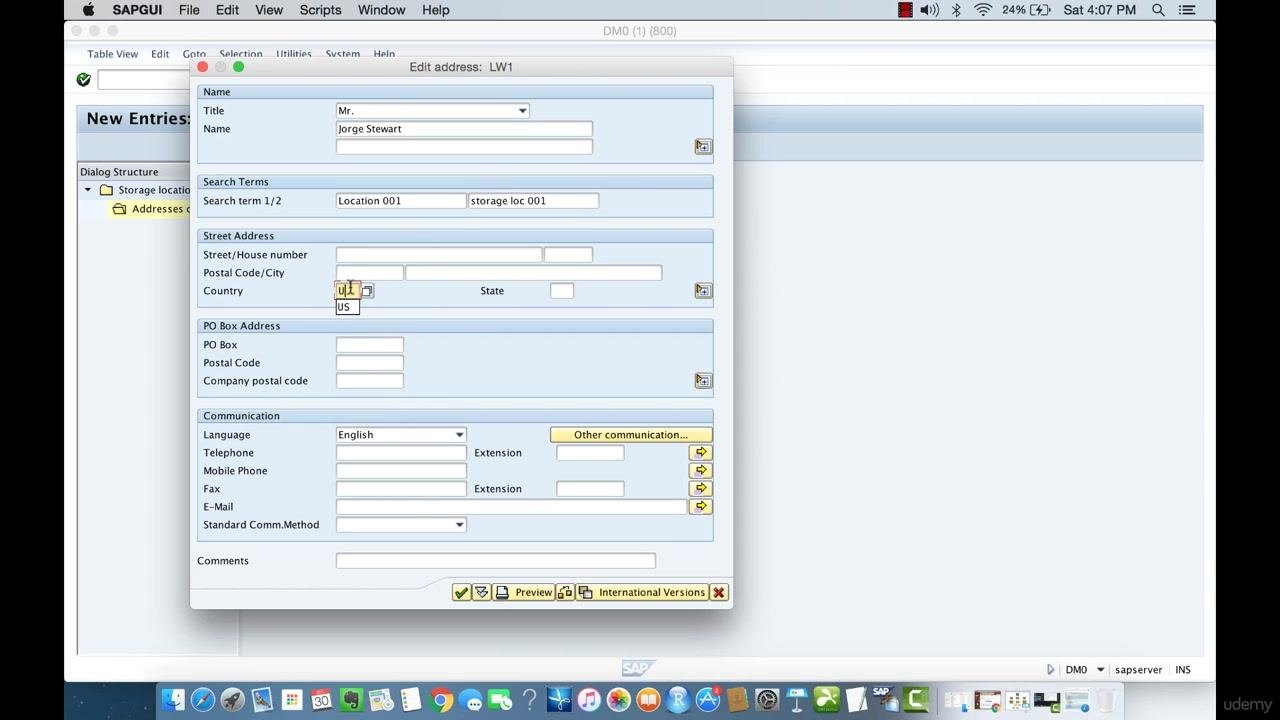Click the double-arrow icon beside Preview
This screenshot has width=1280, height=720.
click(481, 592)
